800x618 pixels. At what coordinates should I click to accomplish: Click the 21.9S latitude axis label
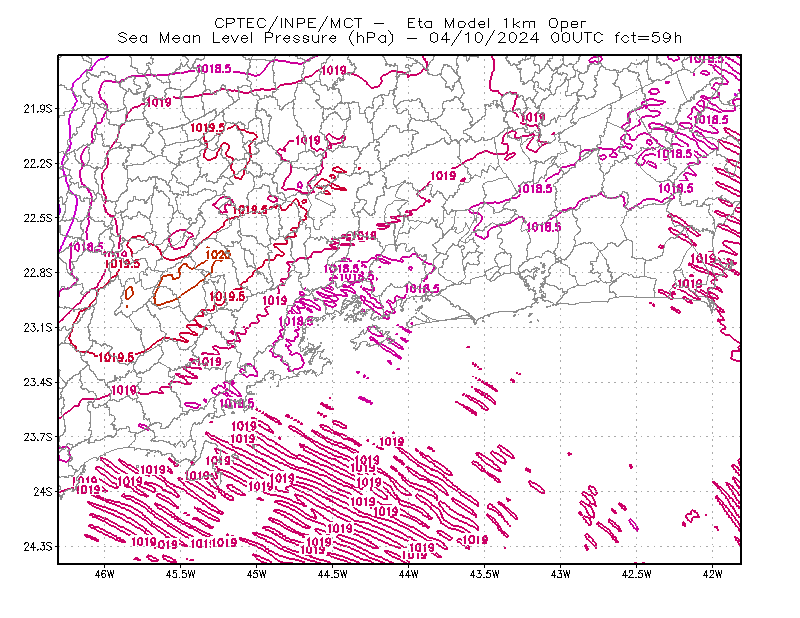coord(38,109)
